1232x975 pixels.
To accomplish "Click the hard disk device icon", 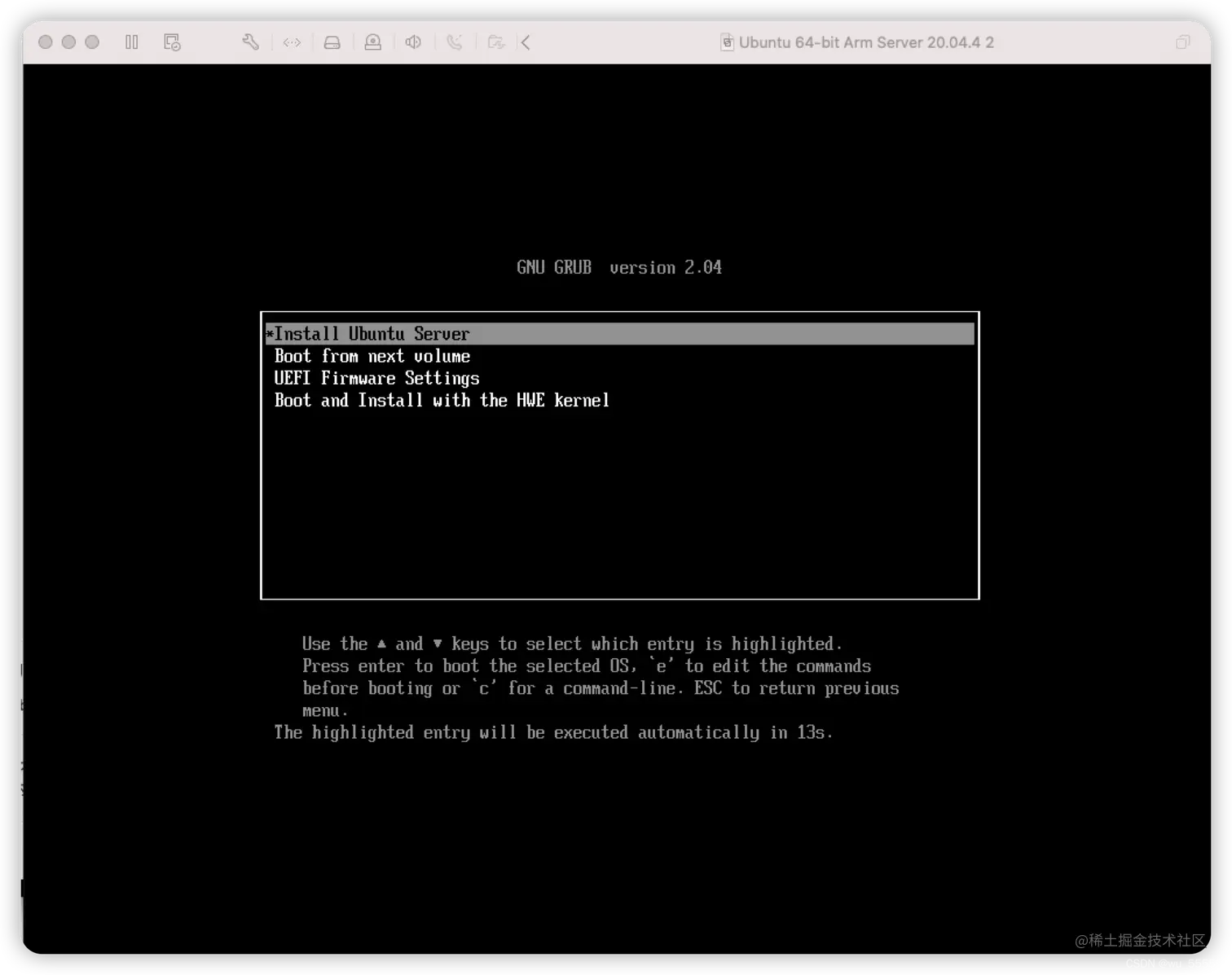I will coord(332,42).
